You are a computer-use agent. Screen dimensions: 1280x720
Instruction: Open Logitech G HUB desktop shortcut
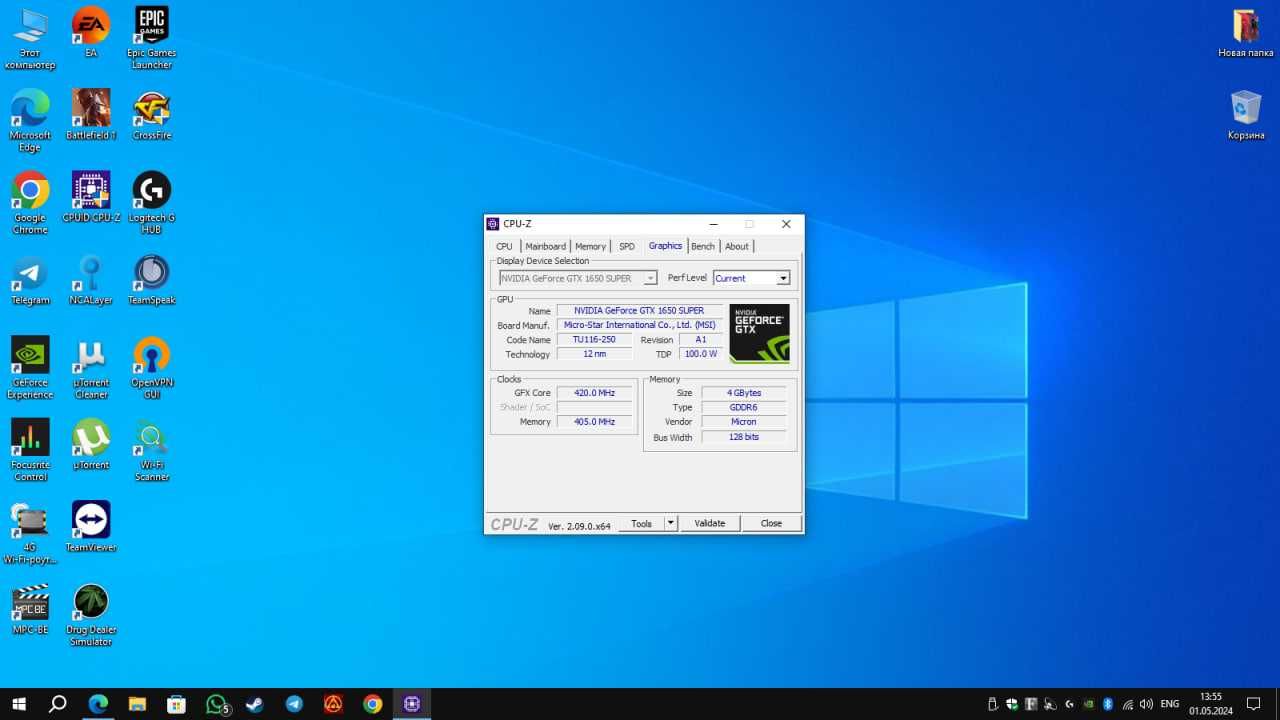coord(151,202)
